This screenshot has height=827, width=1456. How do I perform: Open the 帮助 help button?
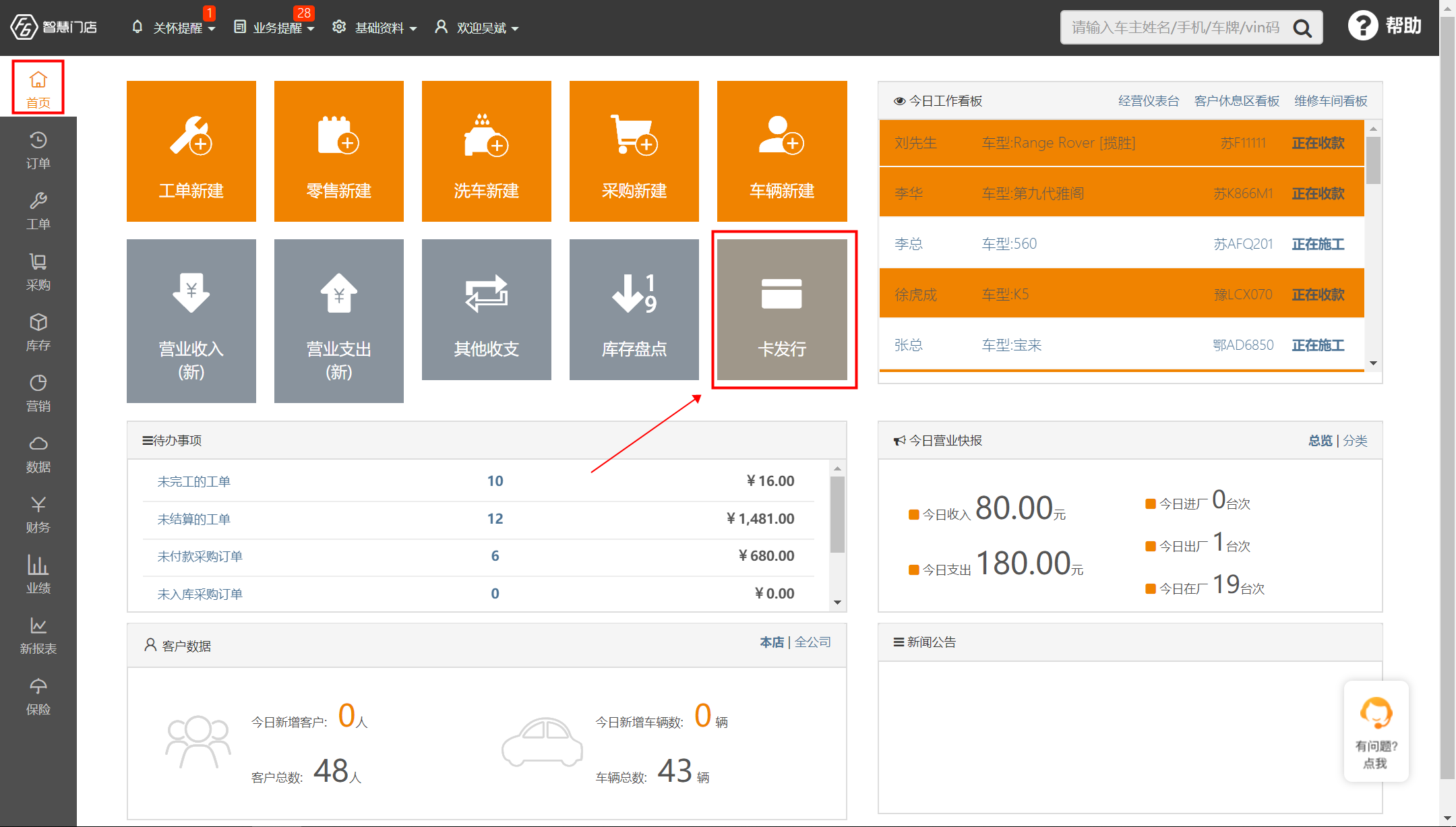click(x=1385, y=26)
